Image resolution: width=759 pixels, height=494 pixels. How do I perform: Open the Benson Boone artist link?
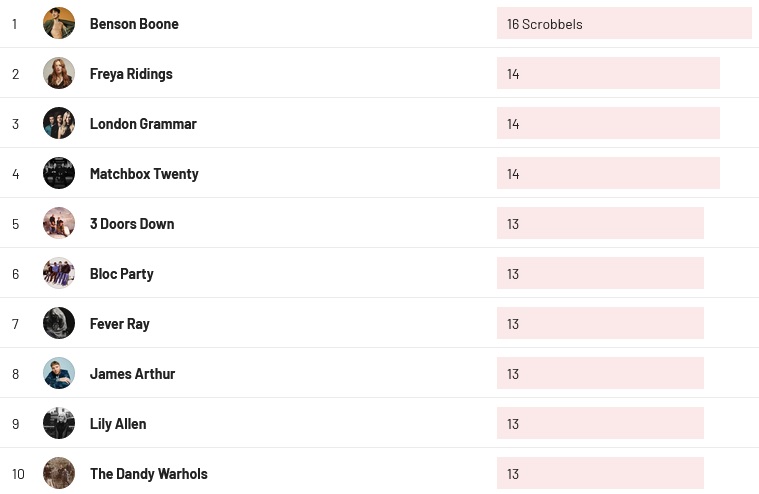(134, 24)
